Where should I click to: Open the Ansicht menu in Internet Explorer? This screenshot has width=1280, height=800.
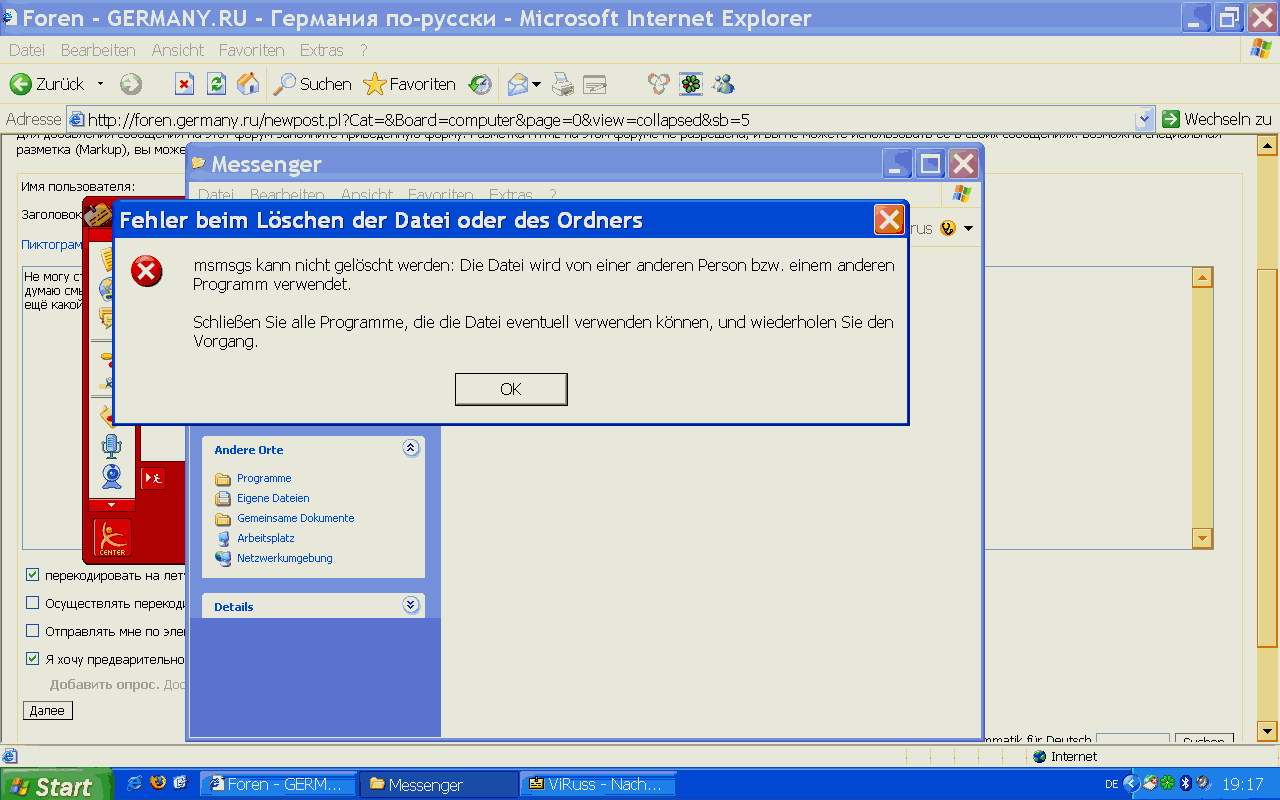tap(178, 50)
